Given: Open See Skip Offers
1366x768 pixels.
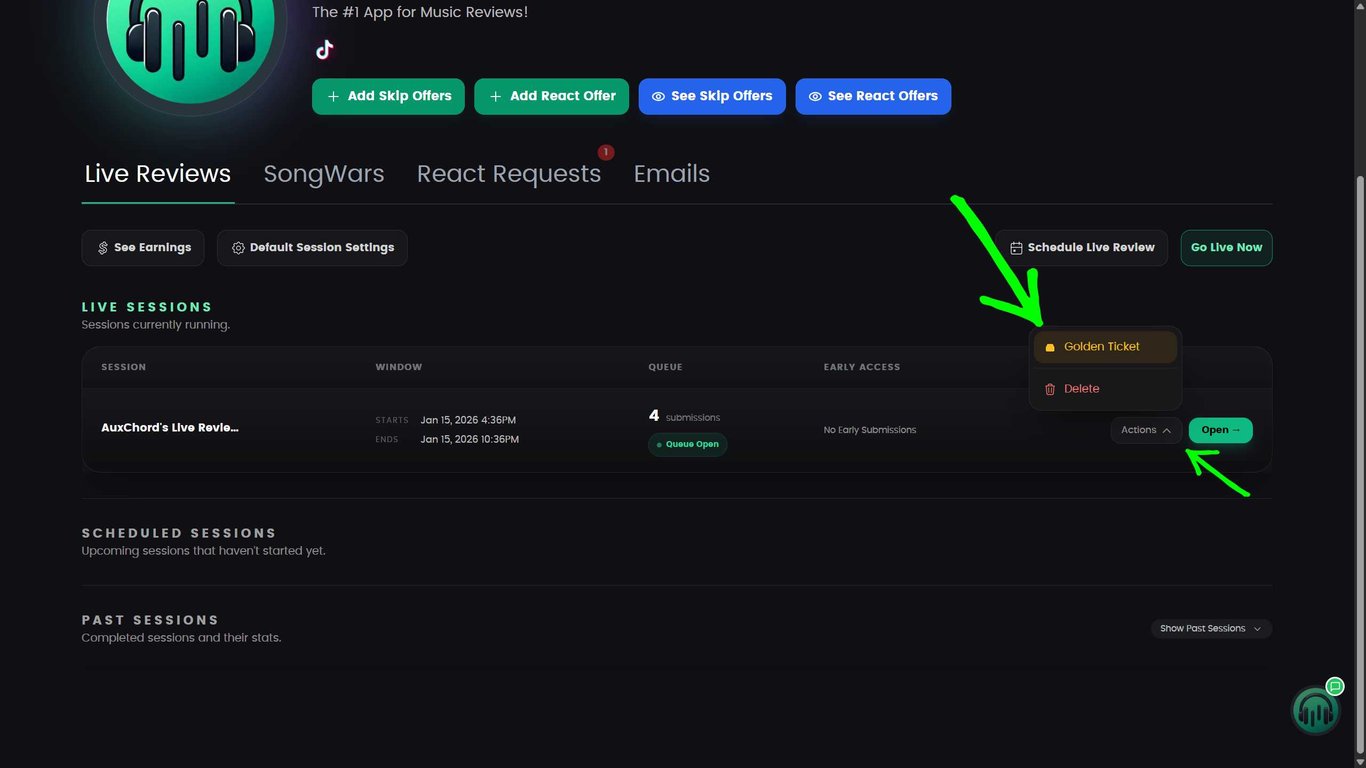Looking at the screenshot, I should (712, 96).
